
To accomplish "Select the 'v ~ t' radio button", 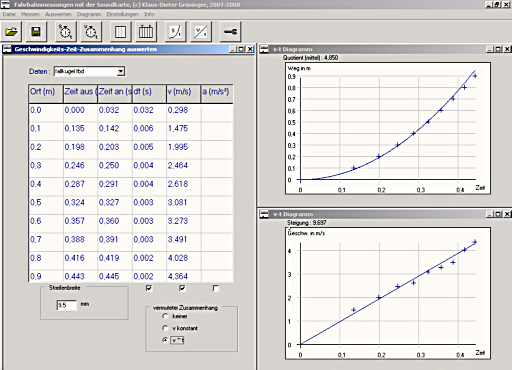I will click(165, 340).
